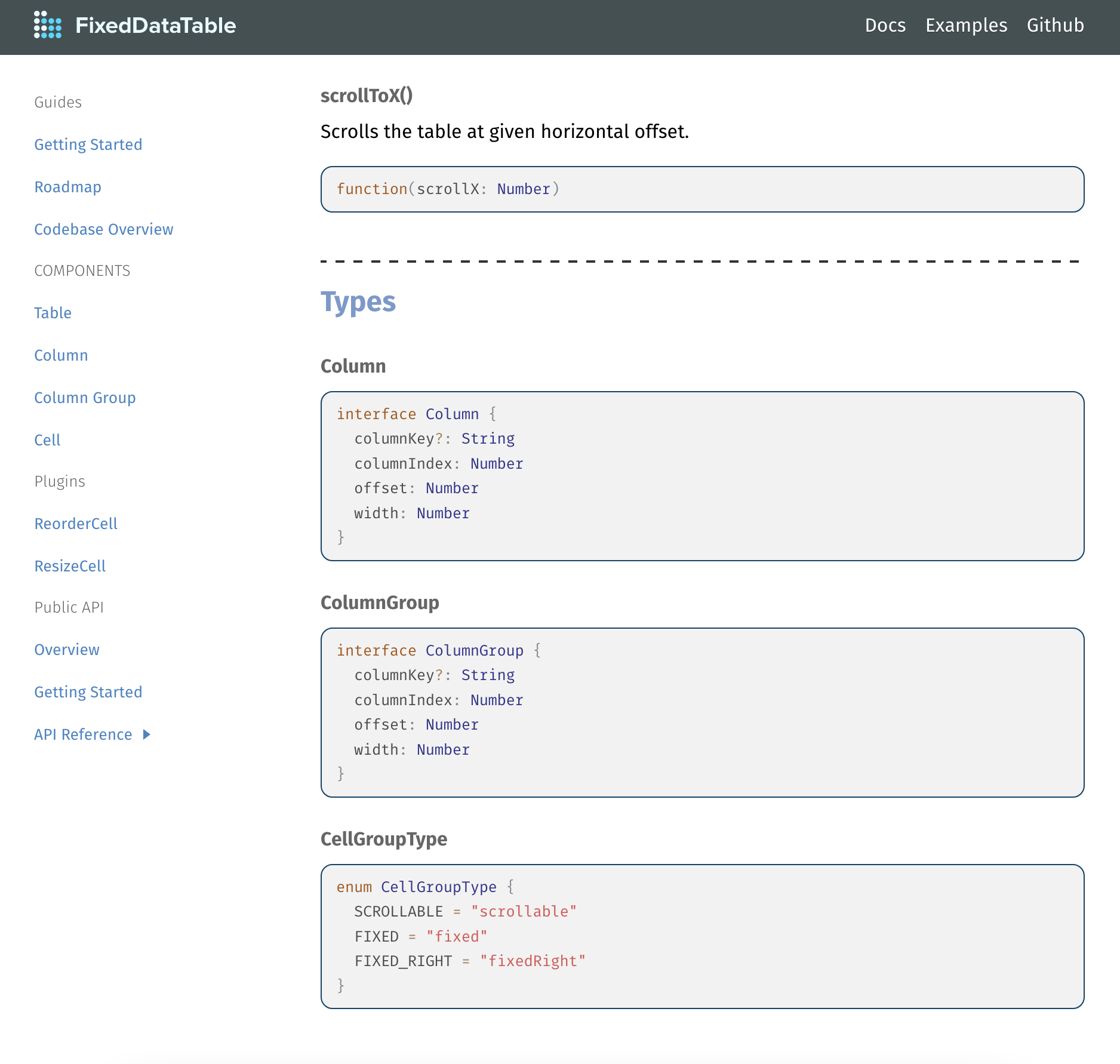Click the 'interface ColumnGroup {' code line
Image resolution: width=1120 pixels, height=1064 pixels.
(439, 650)
